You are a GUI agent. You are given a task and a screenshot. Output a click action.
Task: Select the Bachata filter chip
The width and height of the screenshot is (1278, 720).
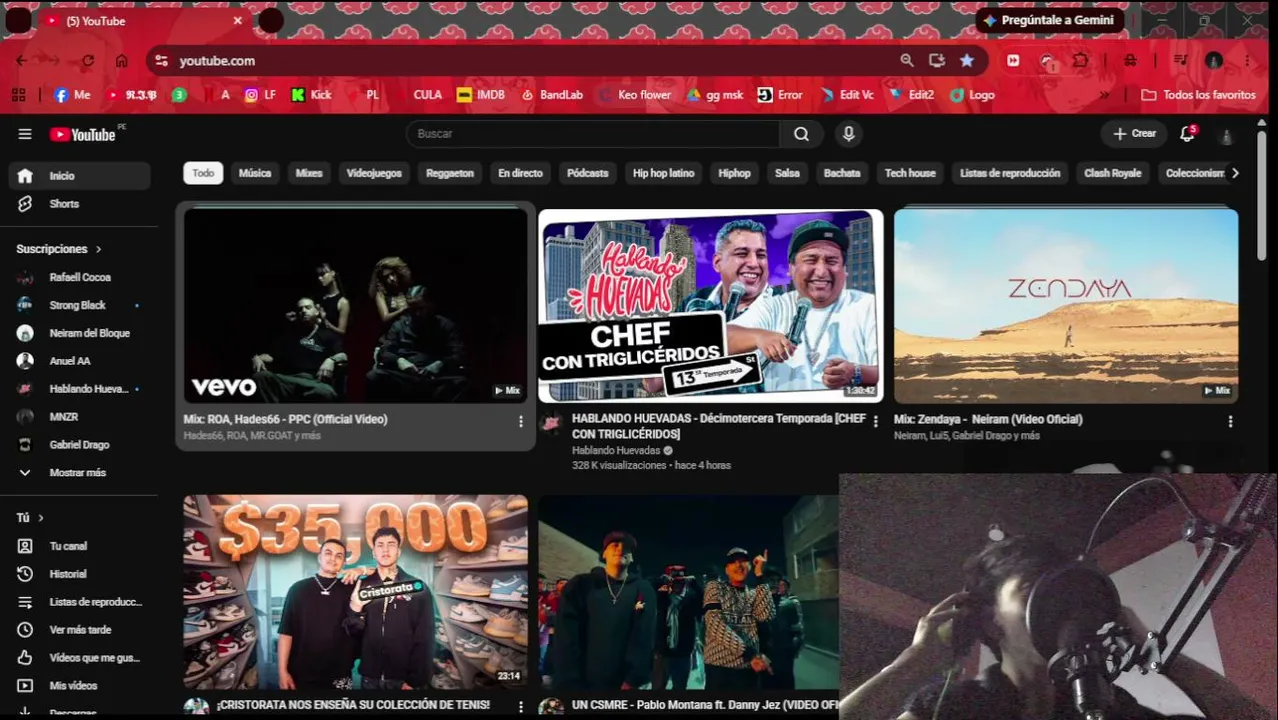[x=842, y=173]
